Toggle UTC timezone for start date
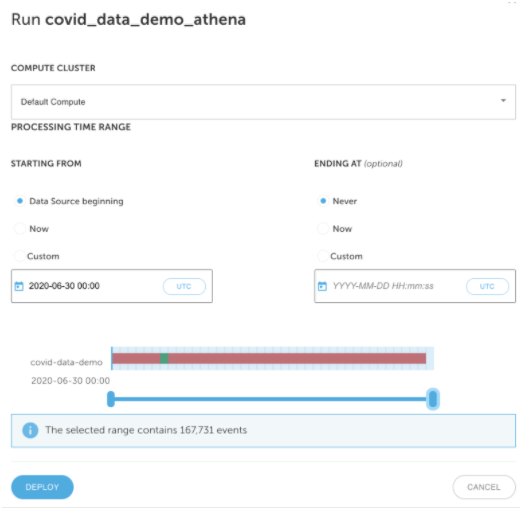522x516 pixels. coord(184,286)
